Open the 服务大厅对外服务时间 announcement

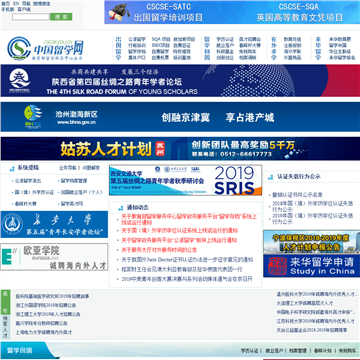tap(159, 250)
